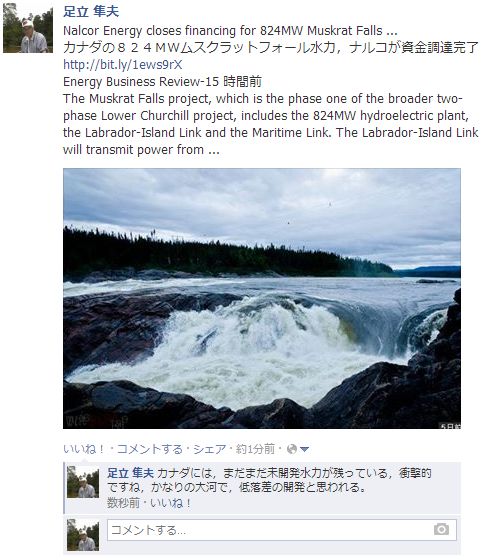Click the Energy Business Review source line
Image resolution: width=484 pixels, height=560 pixels.
pos(162,82)
